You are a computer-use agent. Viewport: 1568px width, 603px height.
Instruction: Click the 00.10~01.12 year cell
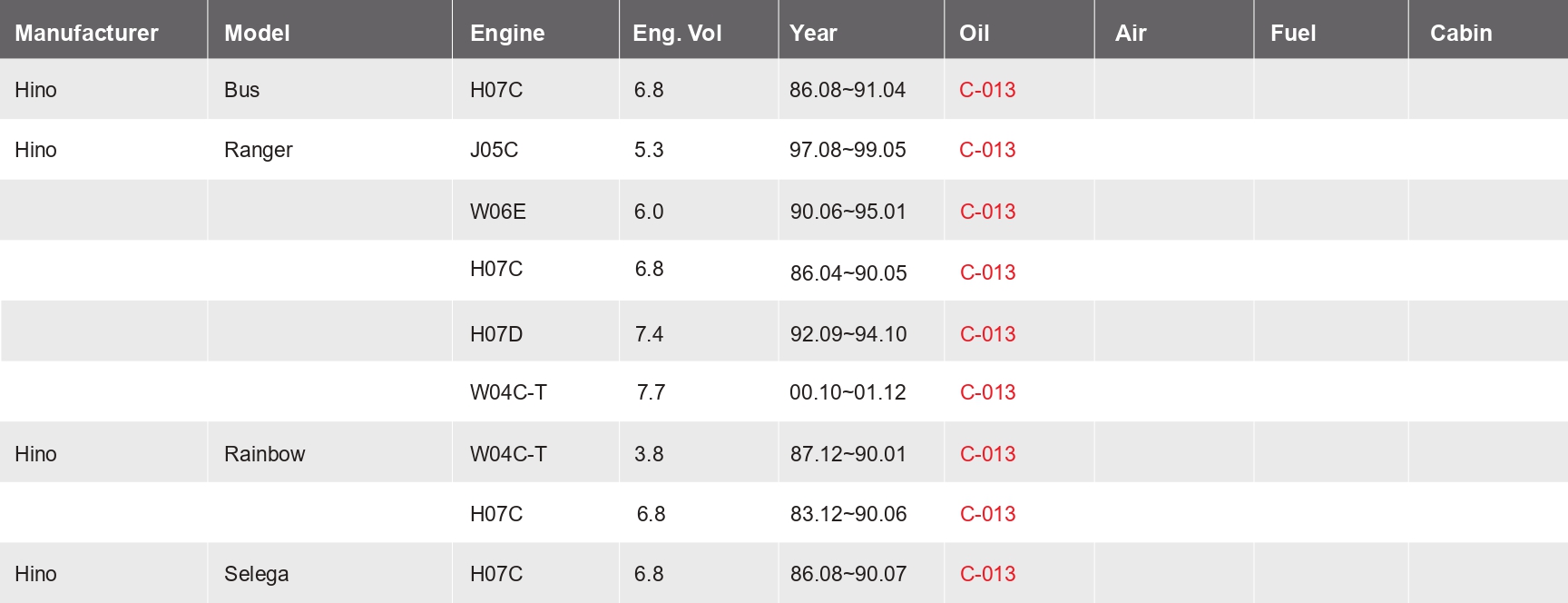click(x=848, y=392)
